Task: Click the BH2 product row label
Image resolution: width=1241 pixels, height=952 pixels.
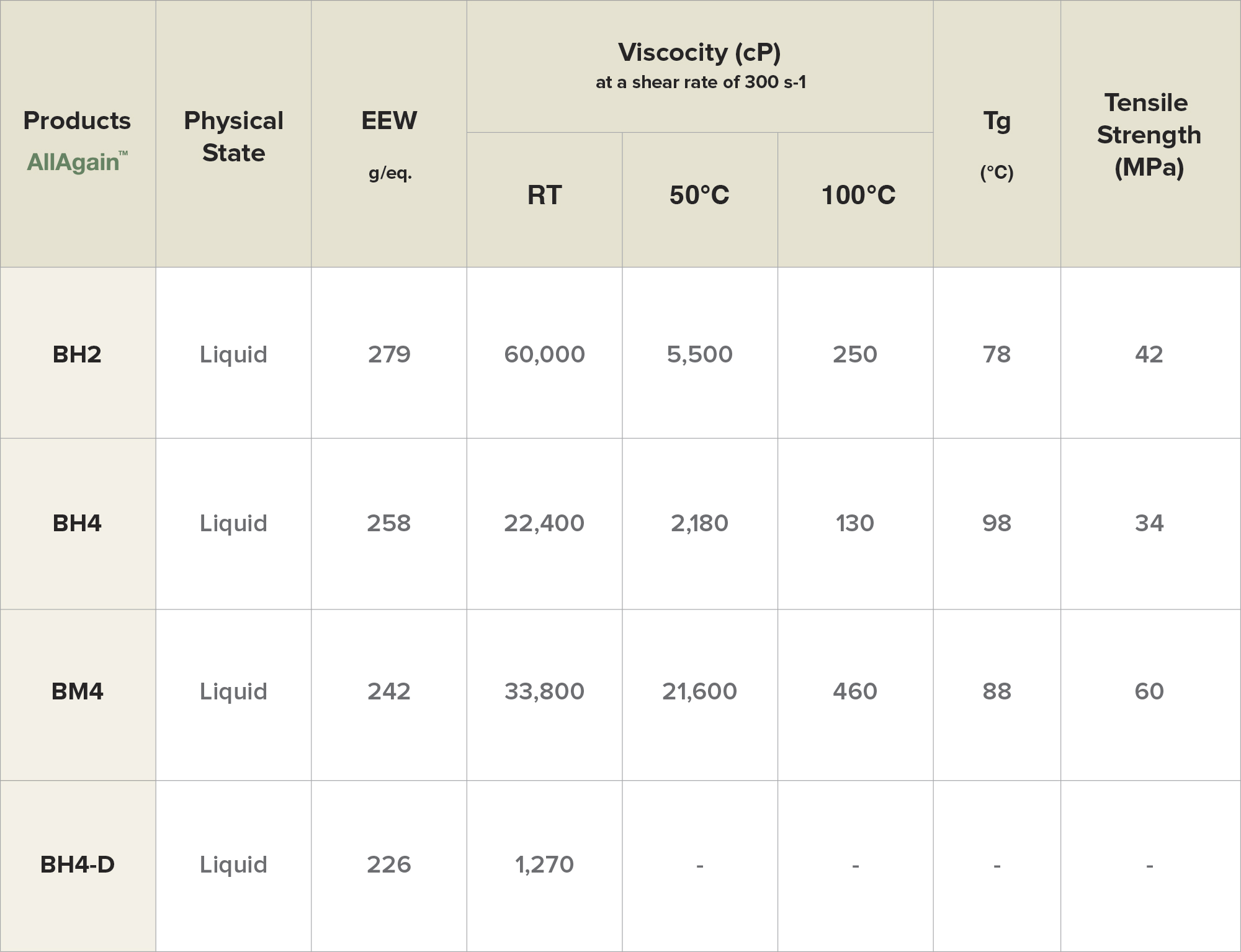Action: pyautogui.click(x=77, y=354)
